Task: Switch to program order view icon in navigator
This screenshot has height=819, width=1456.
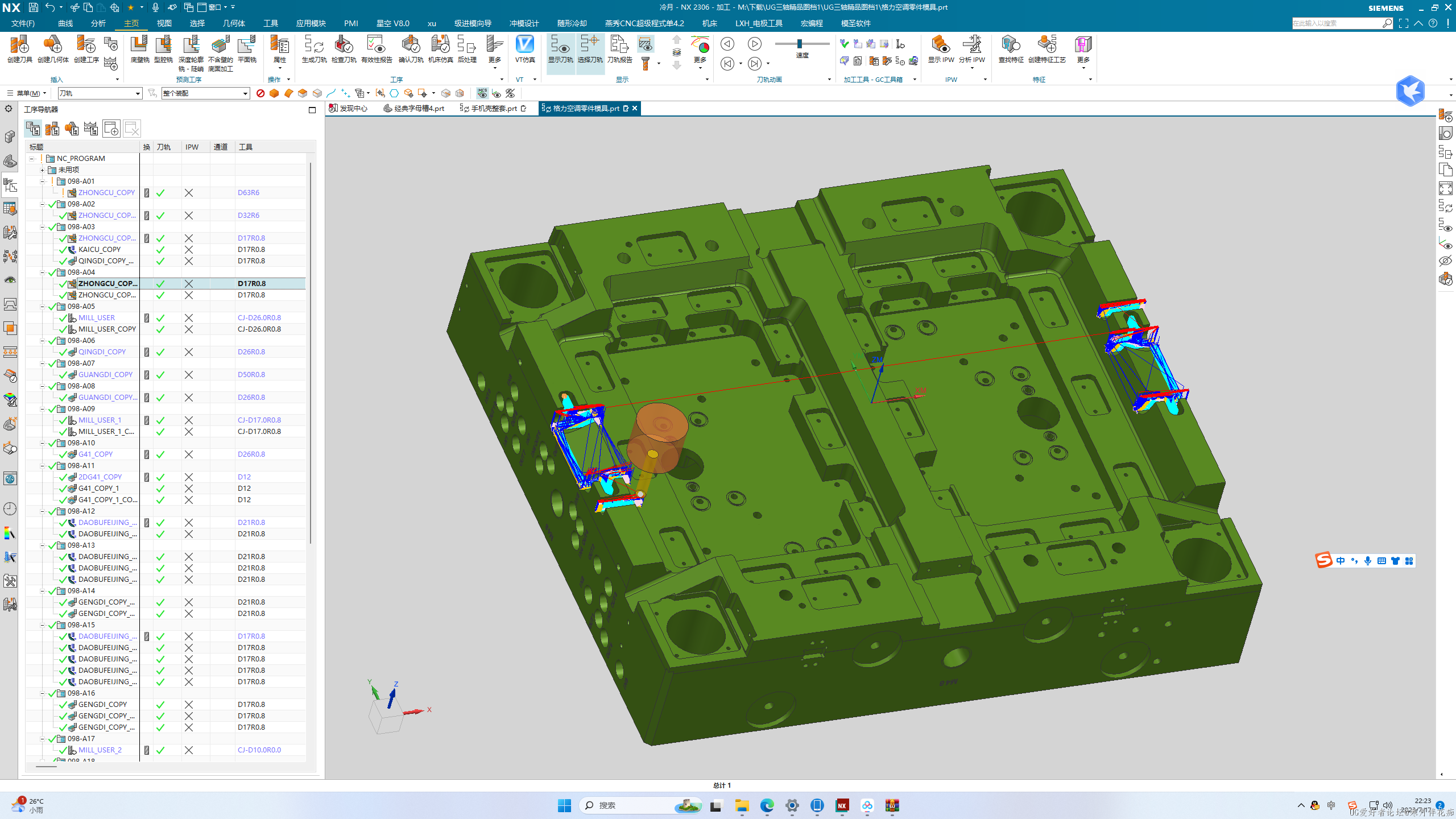Action: click(x=33, y=129)
